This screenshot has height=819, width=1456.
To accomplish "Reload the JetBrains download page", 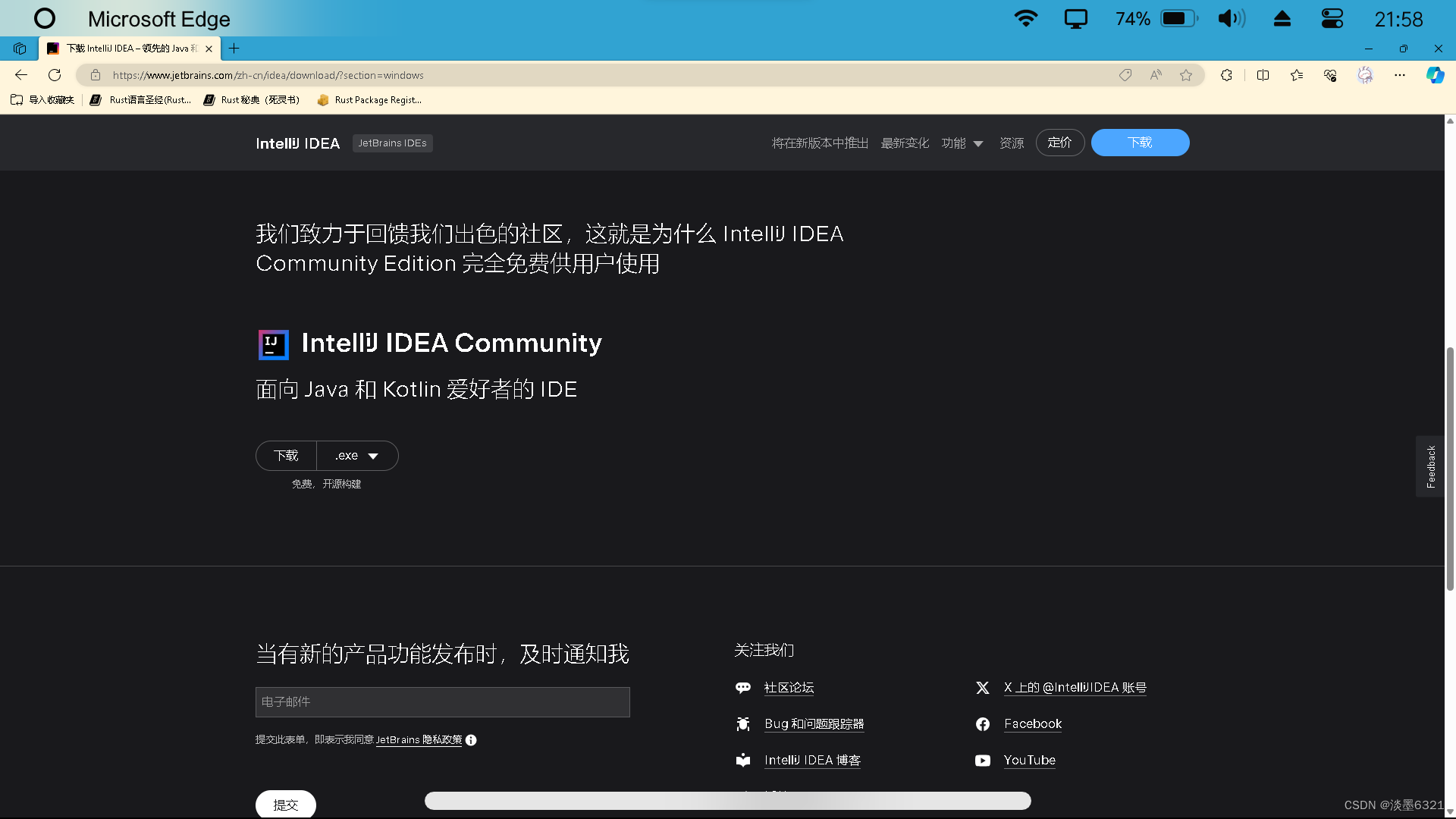I will (55, 75).
